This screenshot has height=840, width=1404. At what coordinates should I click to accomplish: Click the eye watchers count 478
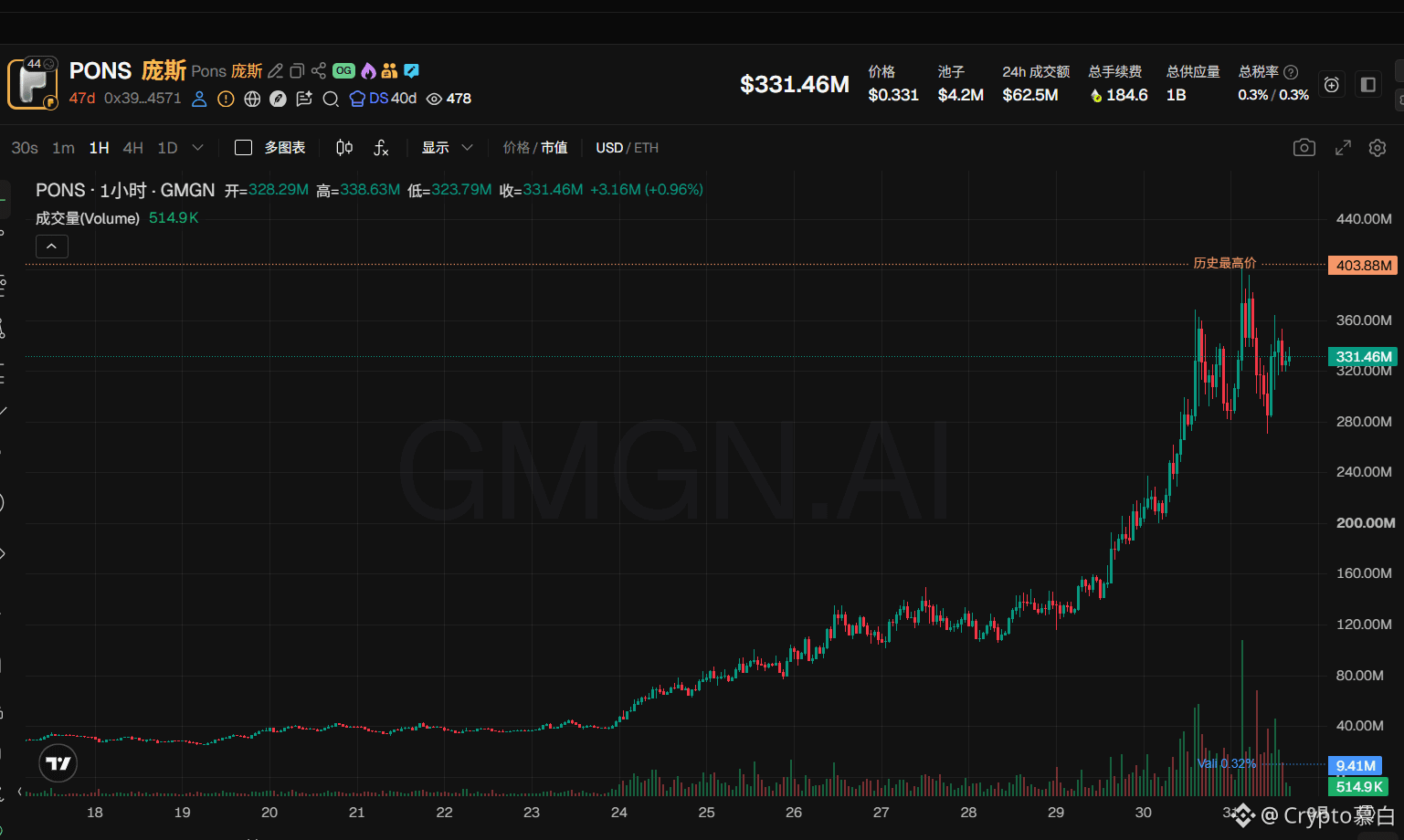449,99
